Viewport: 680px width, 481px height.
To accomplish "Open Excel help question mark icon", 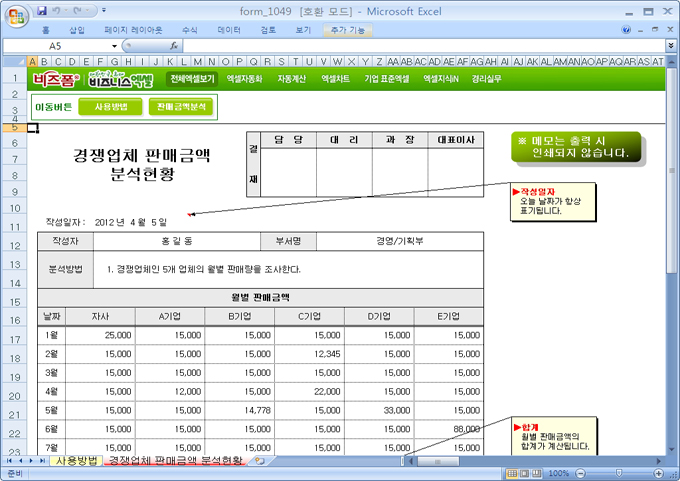I will tap(628, 30).
